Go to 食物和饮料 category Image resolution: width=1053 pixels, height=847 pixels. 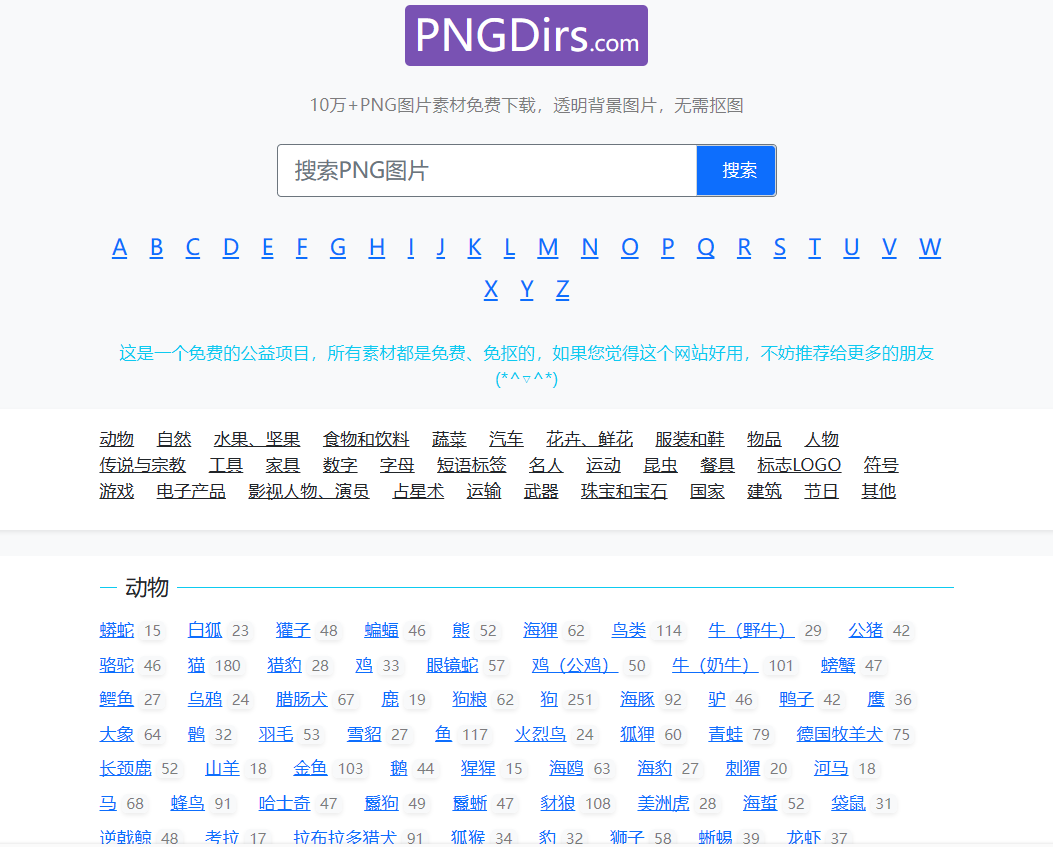[366, 439]
